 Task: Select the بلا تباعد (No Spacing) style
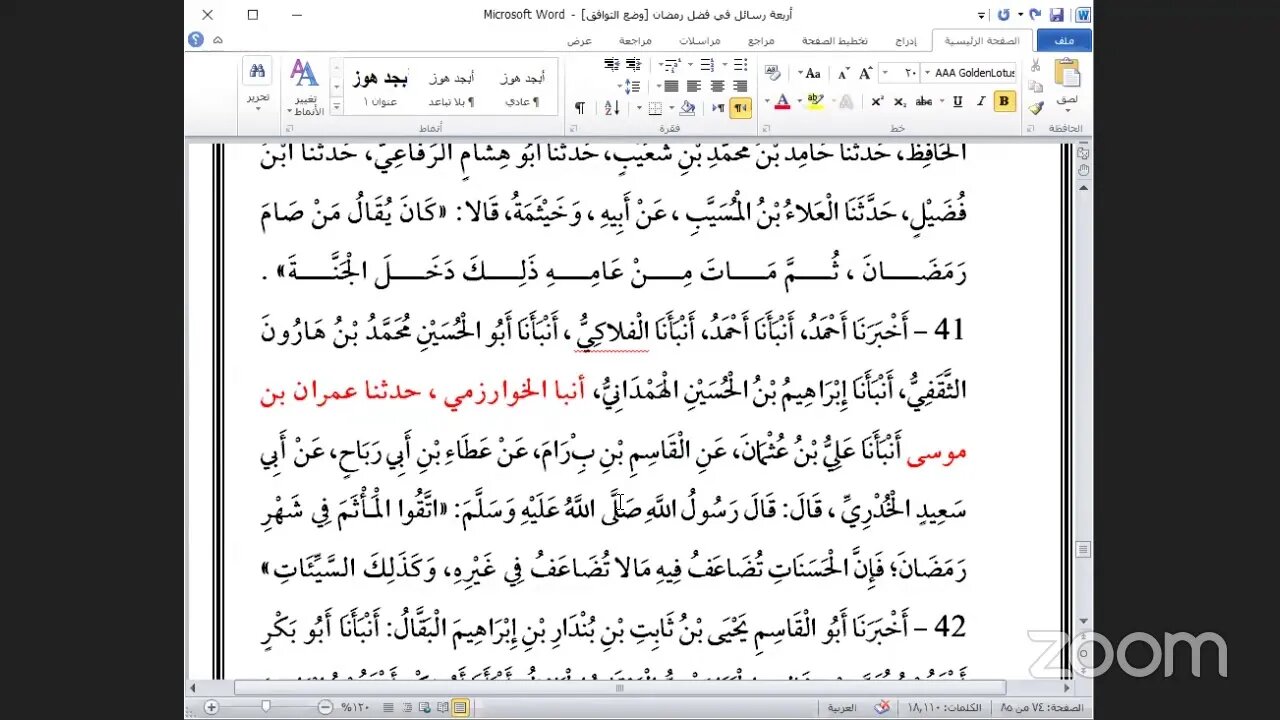tap(452, 89)
